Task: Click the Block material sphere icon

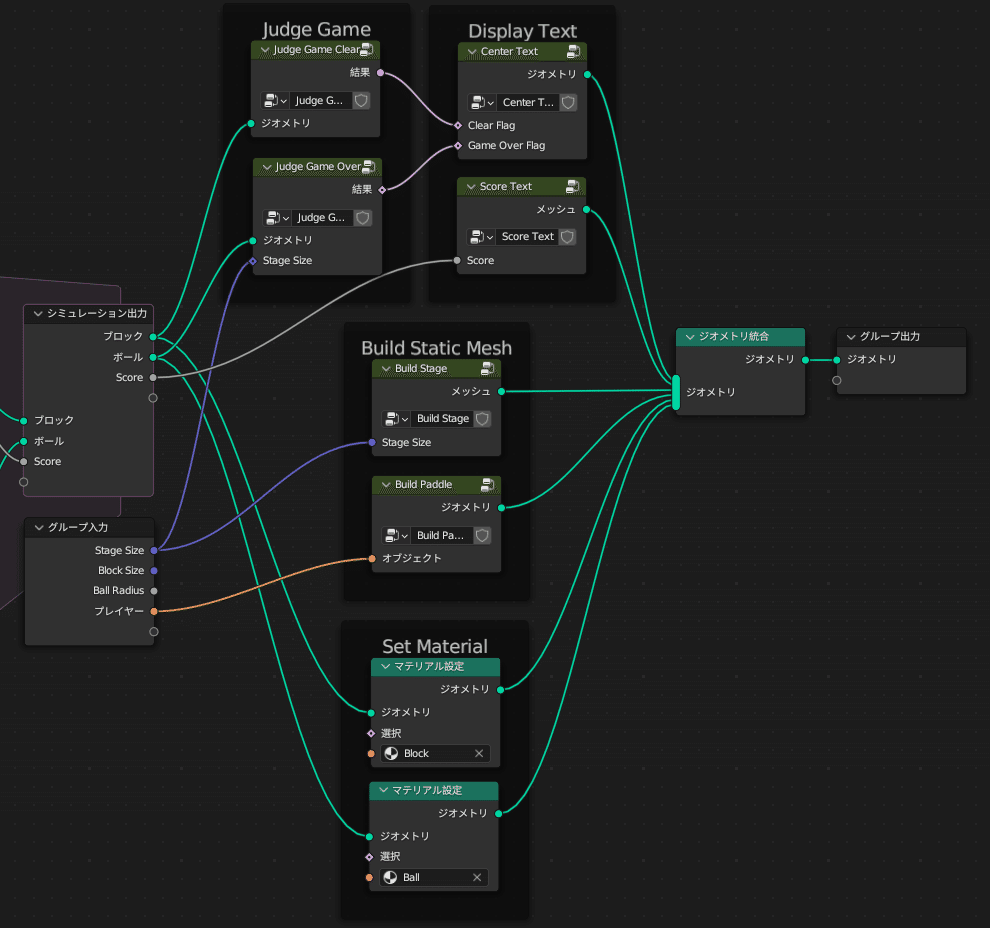Action: 391,753
